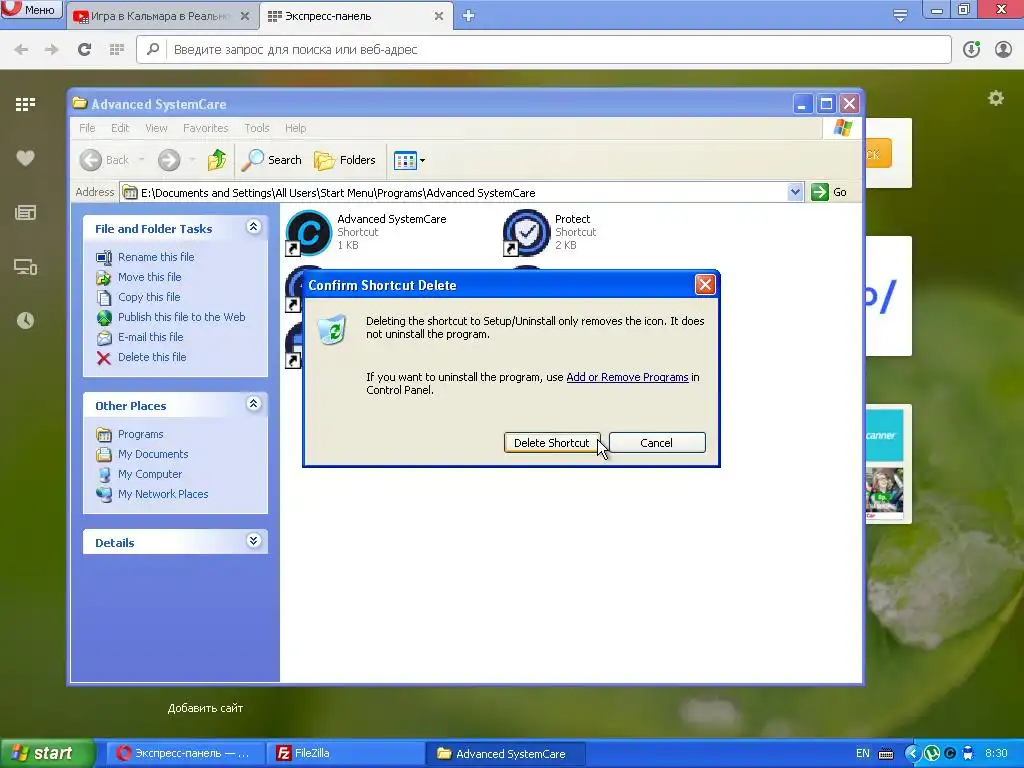Click Rename this file
The width and height of the screenshot is (1024, 768).
156,257
